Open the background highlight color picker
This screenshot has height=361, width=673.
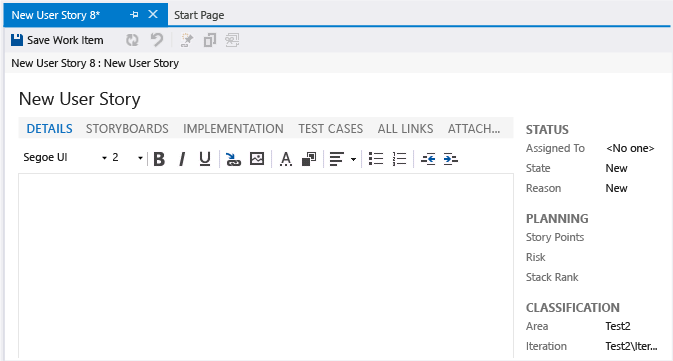coord(309,159)
